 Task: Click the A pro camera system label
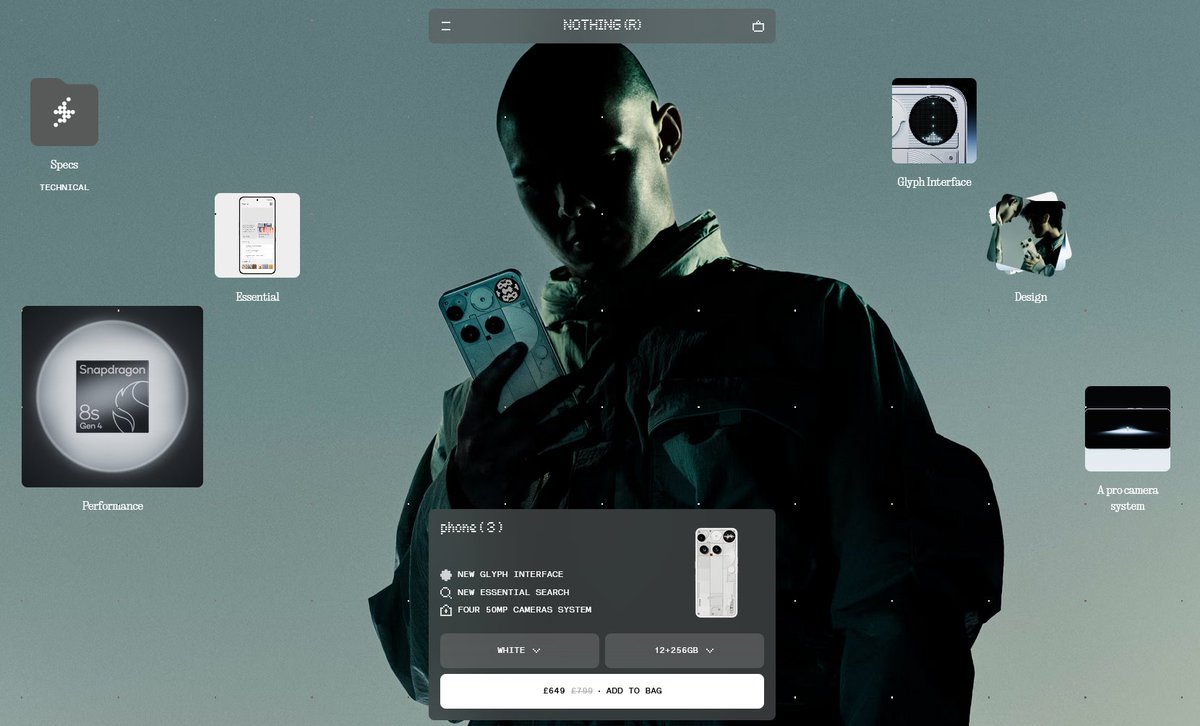click(1127, 498)
